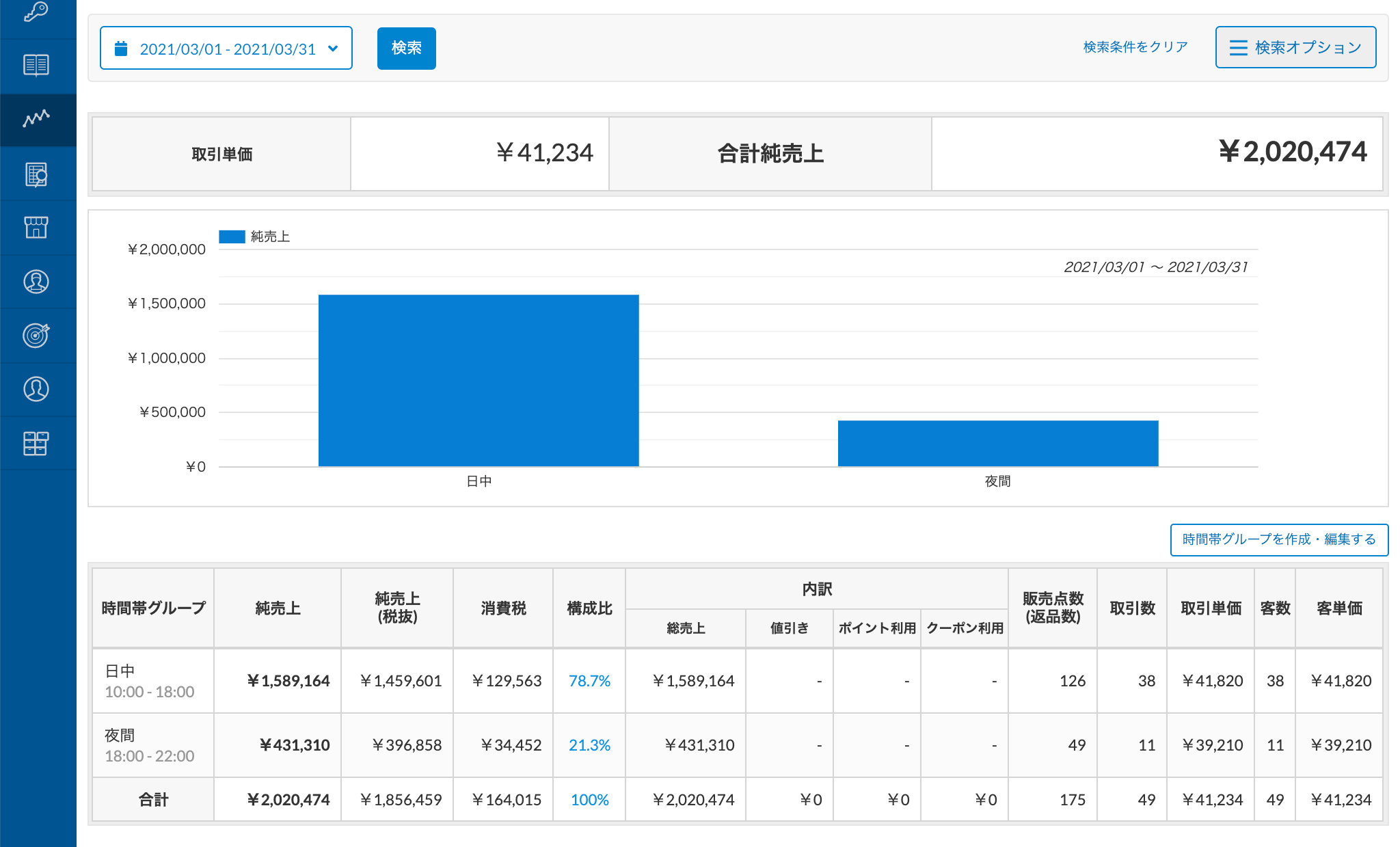The width and height of the screenshot is (1400, 847).
Task: Click the 合計 row label
Action: [153, 800]
